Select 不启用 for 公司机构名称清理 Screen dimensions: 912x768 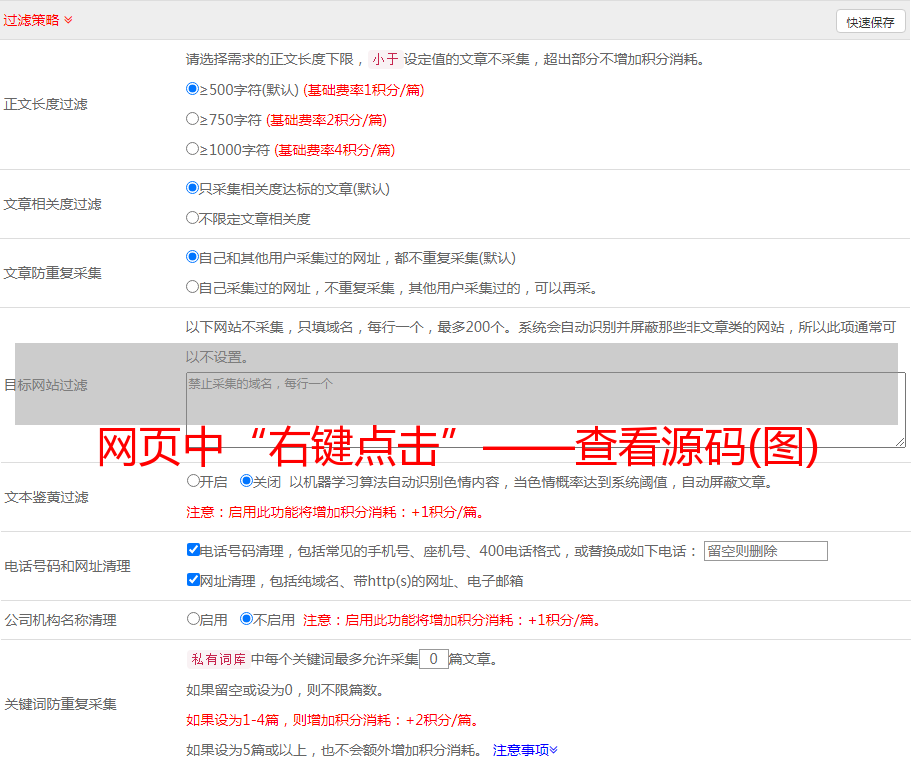click(246, 619)
